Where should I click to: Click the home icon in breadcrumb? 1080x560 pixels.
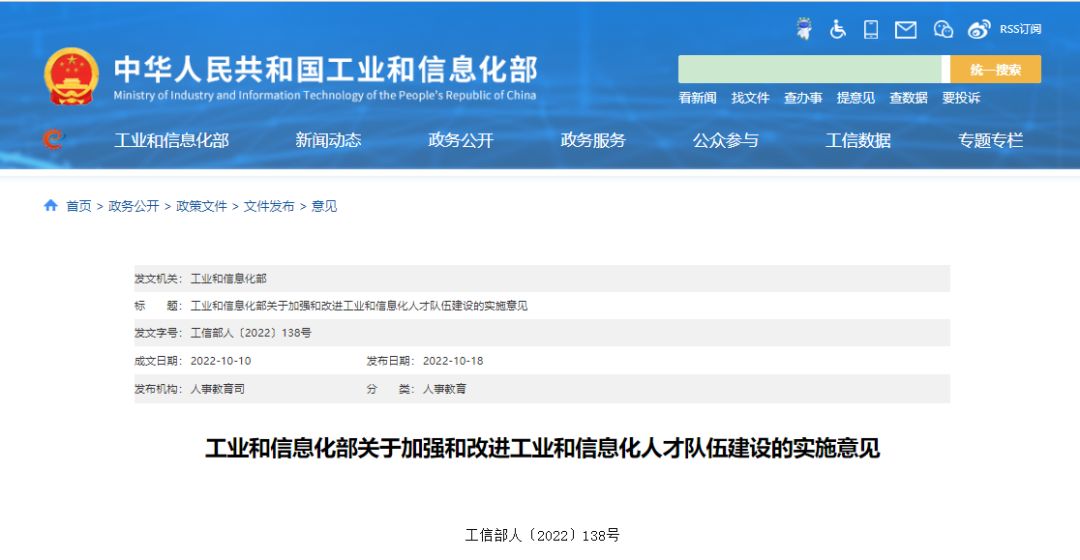click(x=51, y=206)
